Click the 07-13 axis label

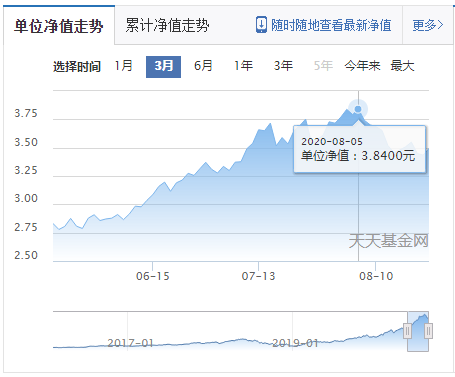(258, 276)
